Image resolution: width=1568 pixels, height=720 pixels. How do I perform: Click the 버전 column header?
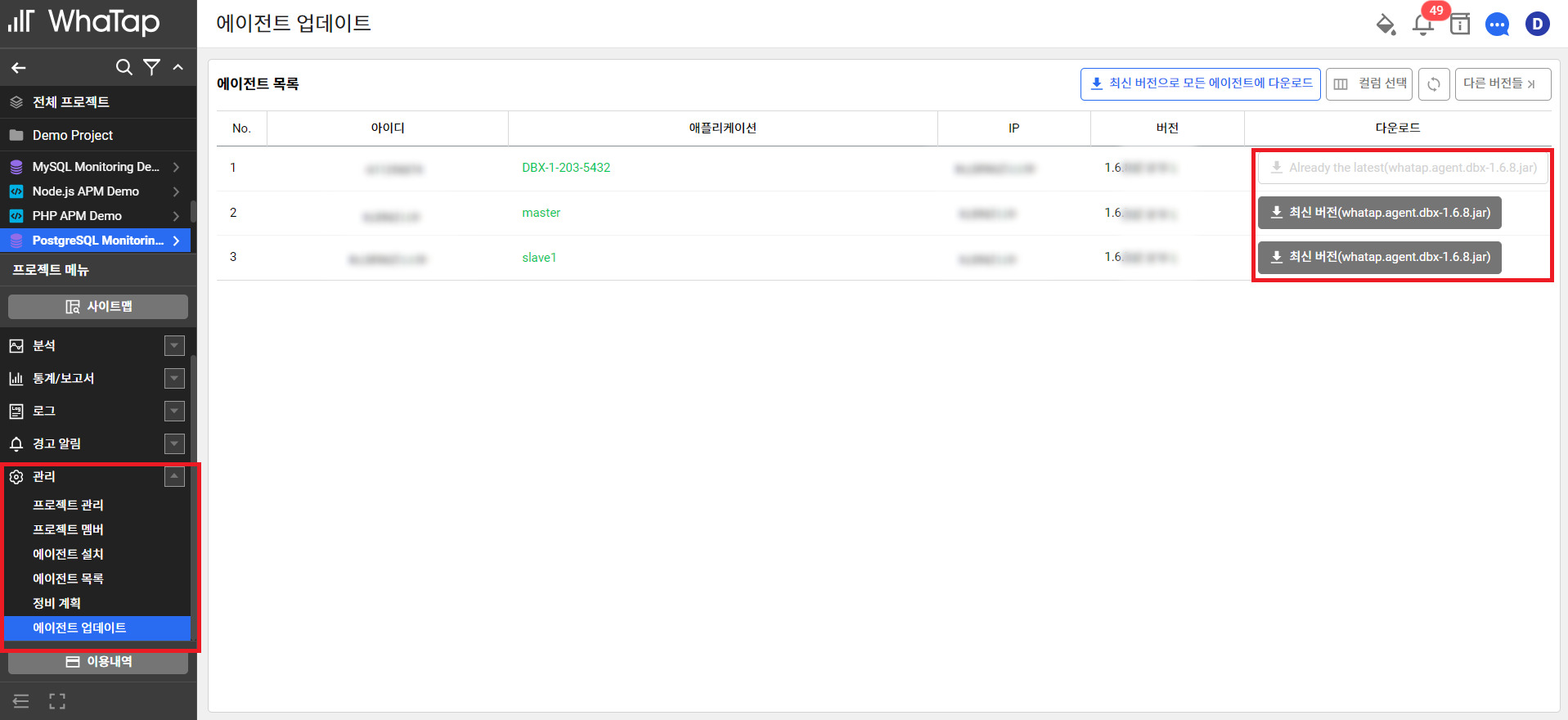pos(1167,128)
